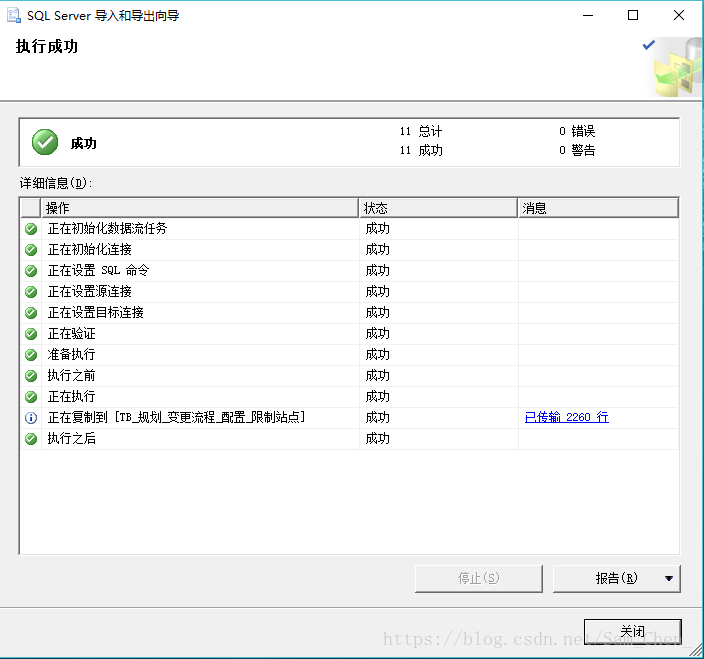Screen dimensions: 704x659
Task: Maximize the wizard window
Action: 633,15
